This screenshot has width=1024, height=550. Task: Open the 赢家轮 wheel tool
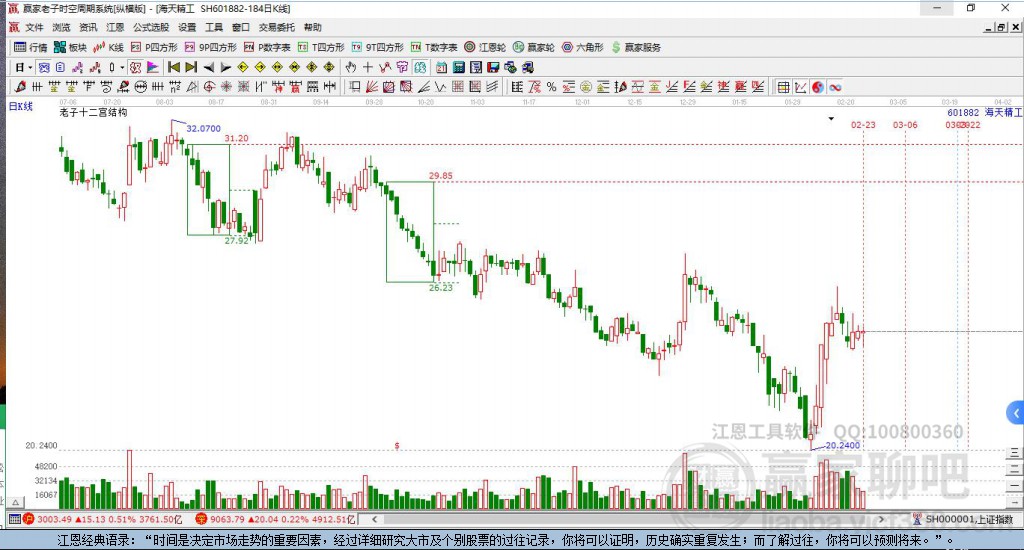click(x=534, y=47)
